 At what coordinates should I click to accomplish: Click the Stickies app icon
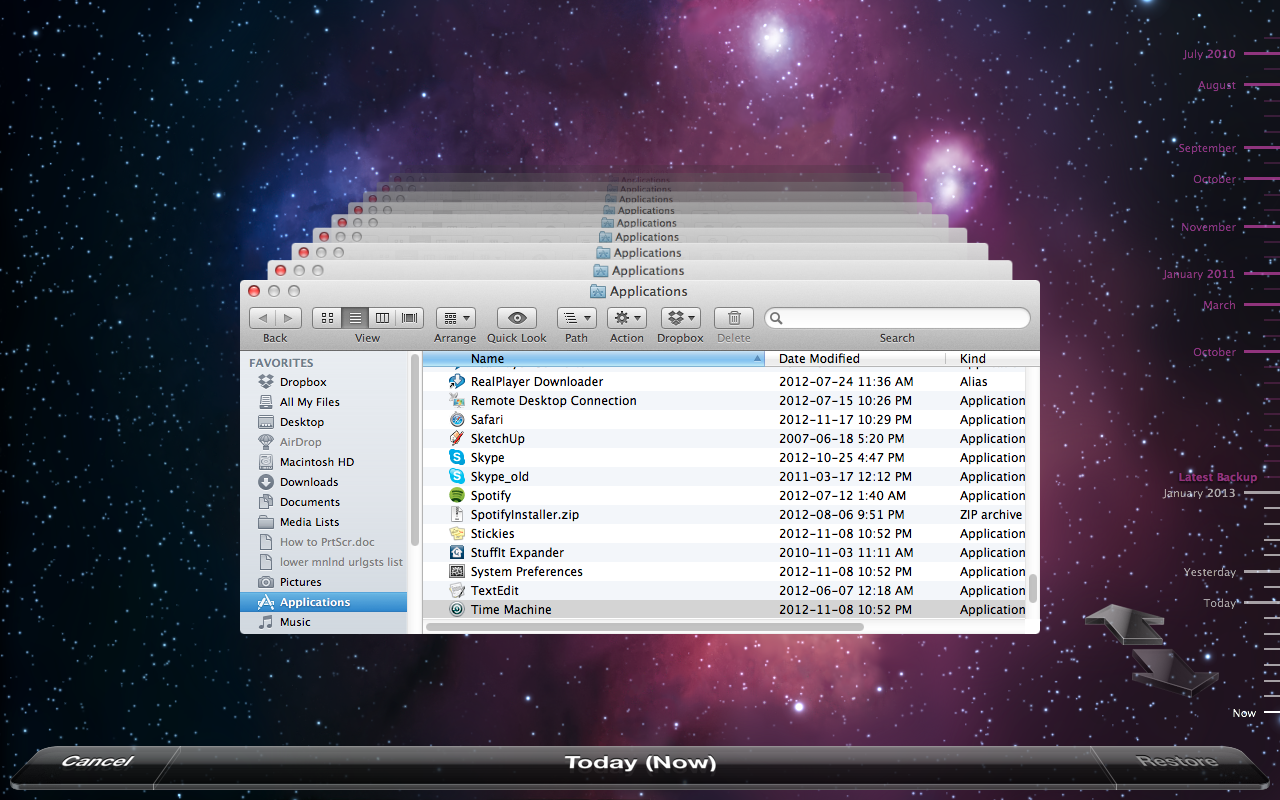click(x=457, y=533)
